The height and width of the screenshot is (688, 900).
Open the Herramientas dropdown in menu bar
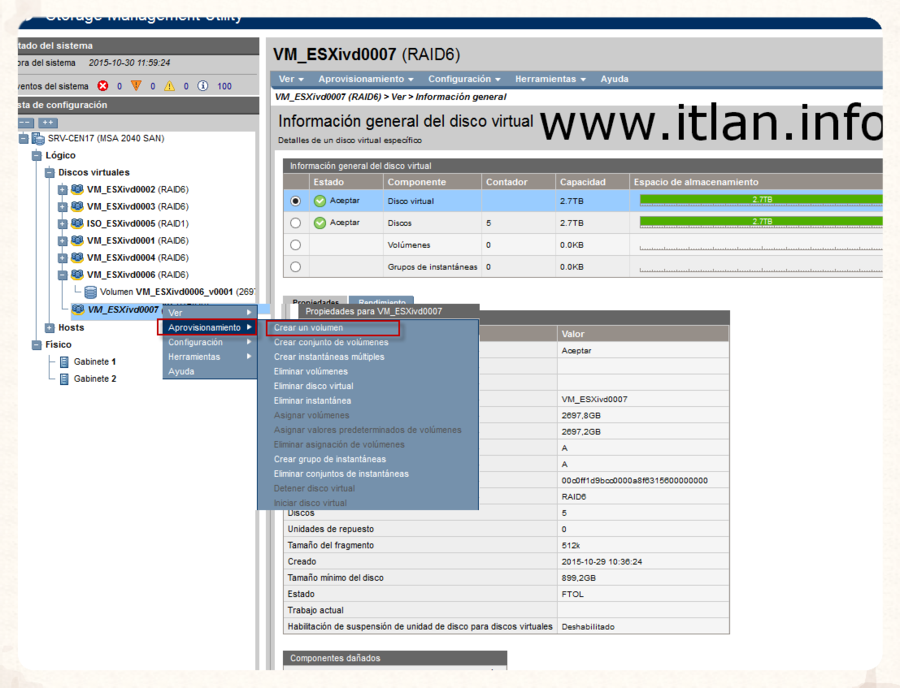point(550,79)
